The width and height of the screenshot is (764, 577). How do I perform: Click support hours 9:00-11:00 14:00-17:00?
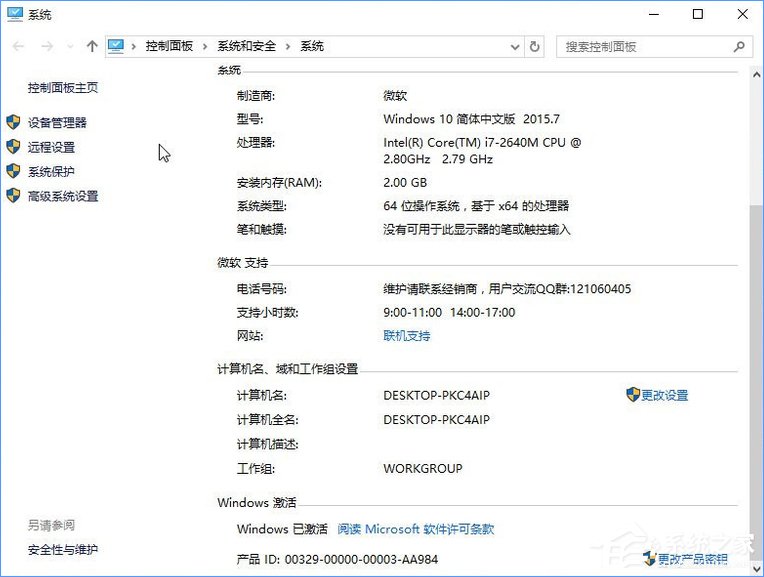coord(449,312)
